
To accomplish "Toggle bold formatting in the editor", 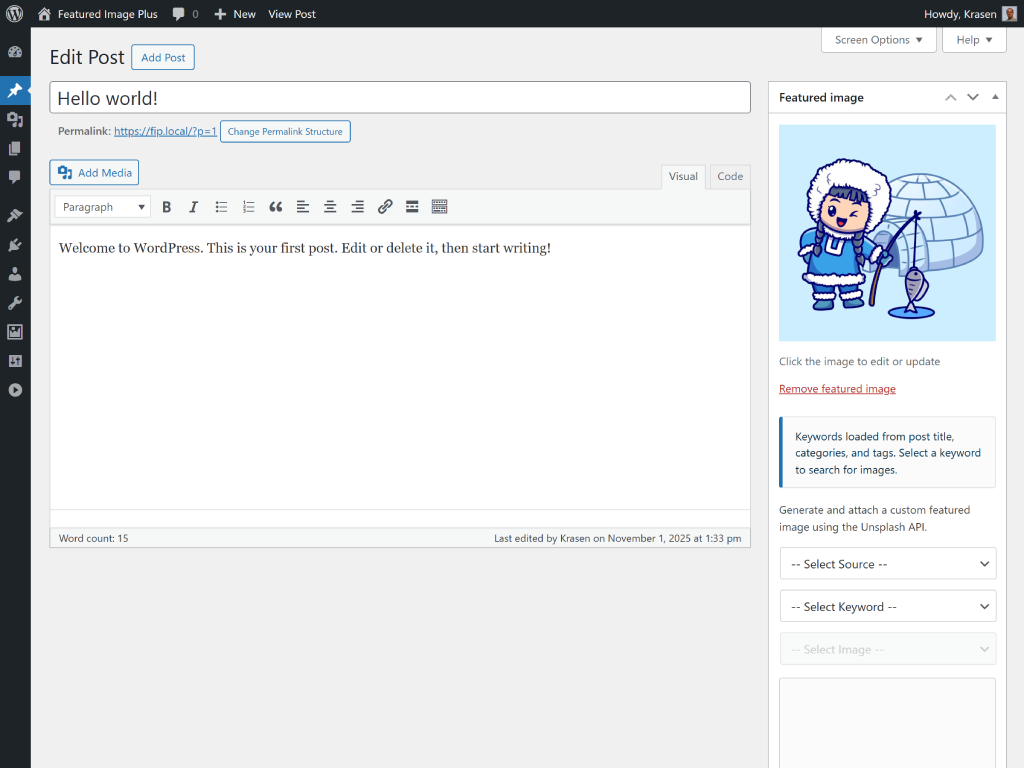I will (166, 207).
